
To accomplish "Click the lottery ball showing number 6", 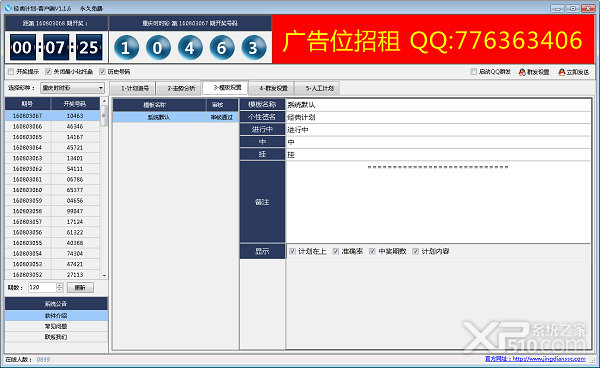I will tap(222, 47).
